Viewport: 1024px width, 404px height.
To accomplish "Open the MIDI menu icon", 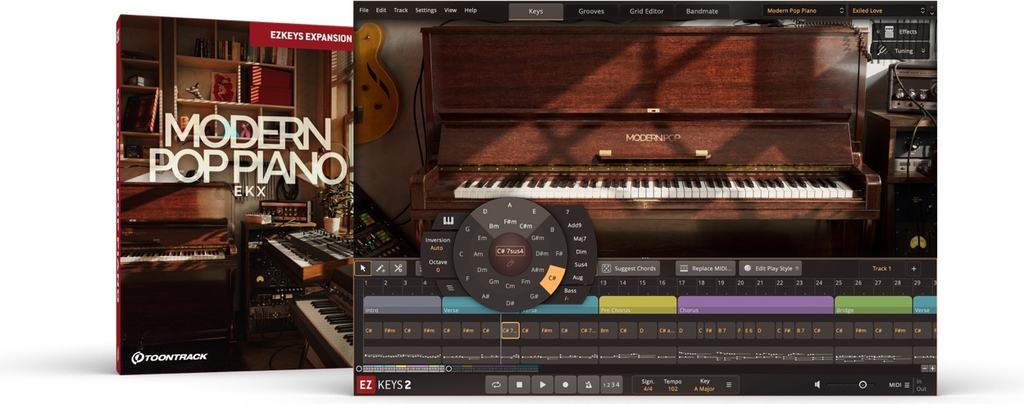I will [906, 385].
